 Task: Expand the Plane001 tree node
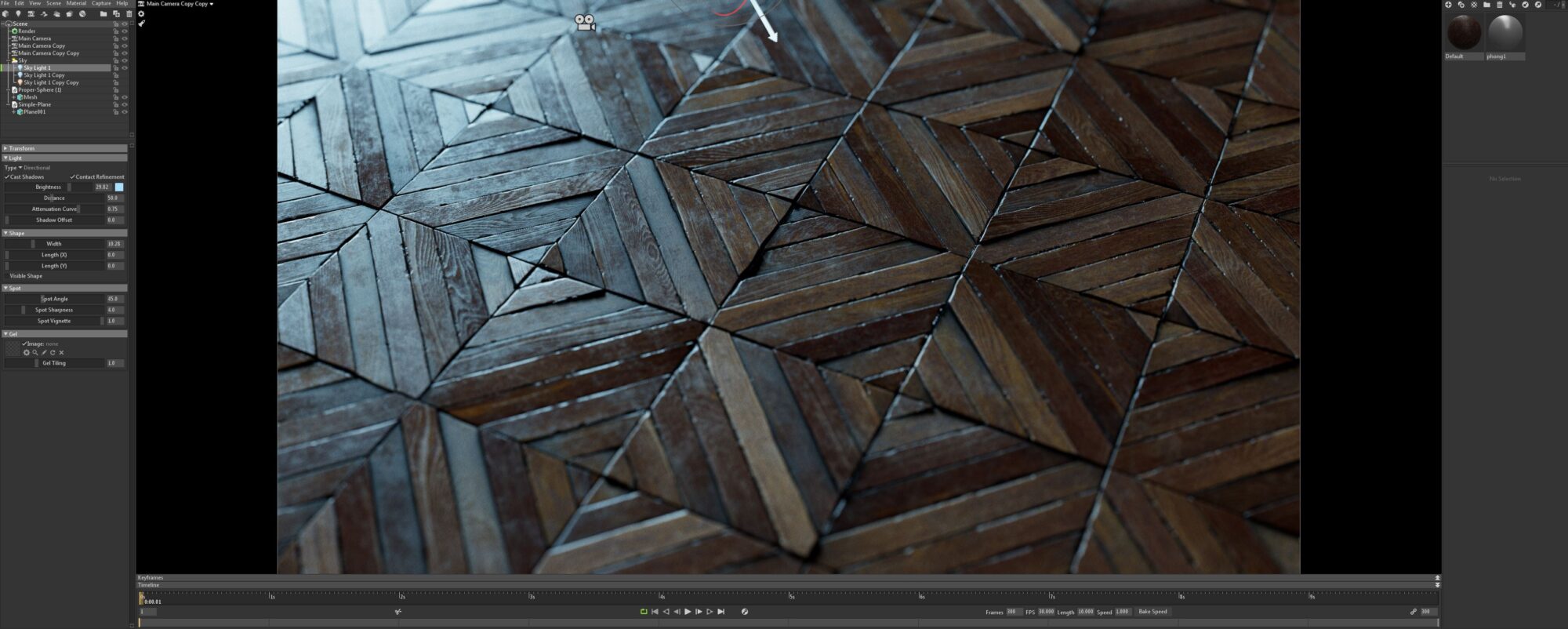click(x=13, y=112)
